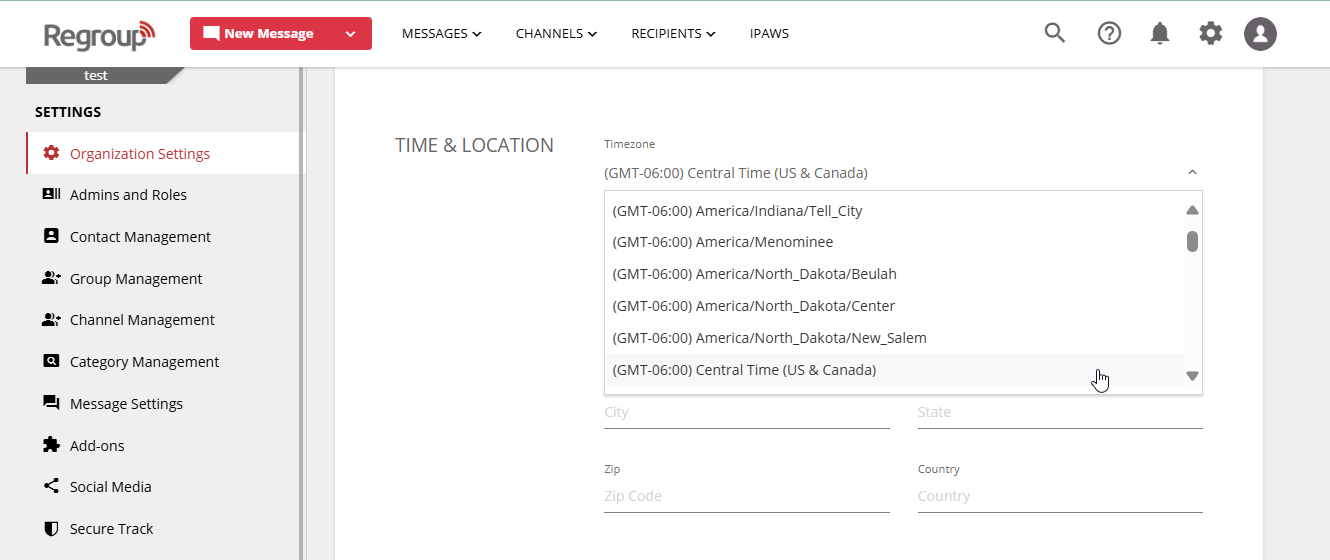Click the Regroup logo
The height and width of the screenshot is (560, 1330).
pos(99,35)
